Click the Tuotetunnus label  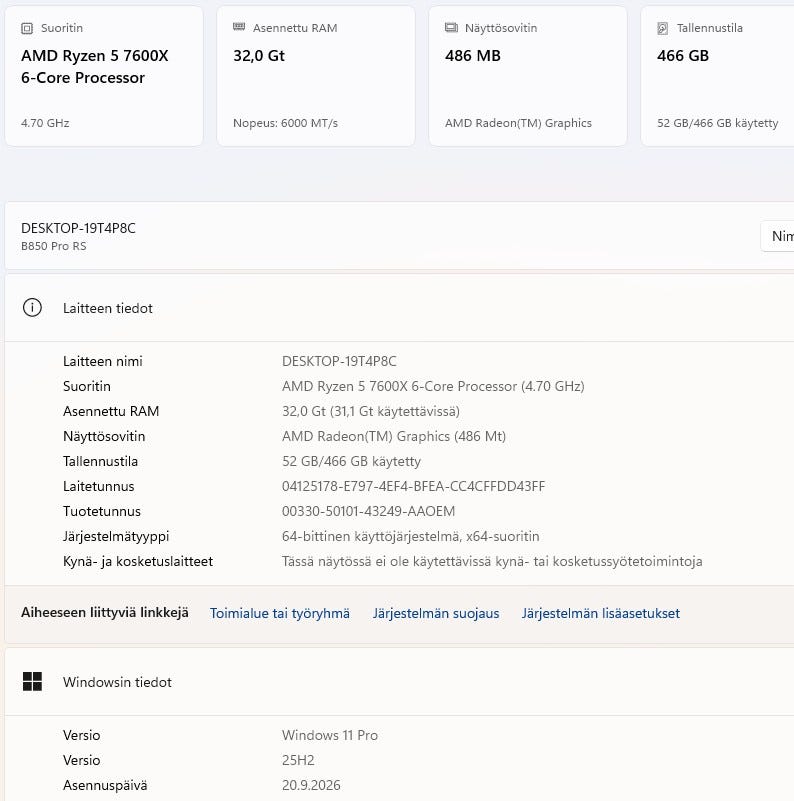point(102,511)
